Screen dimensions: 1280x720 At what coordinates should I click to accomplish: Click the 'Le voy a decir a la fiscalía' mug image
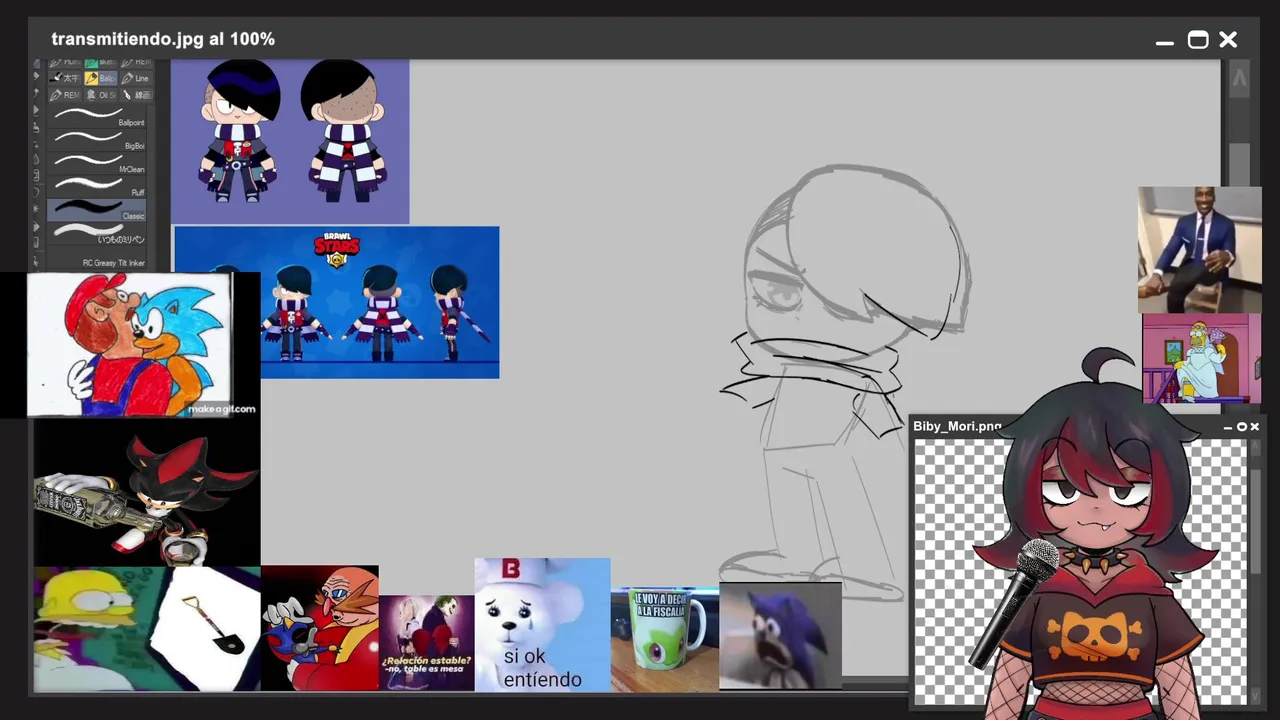point(664,639)
